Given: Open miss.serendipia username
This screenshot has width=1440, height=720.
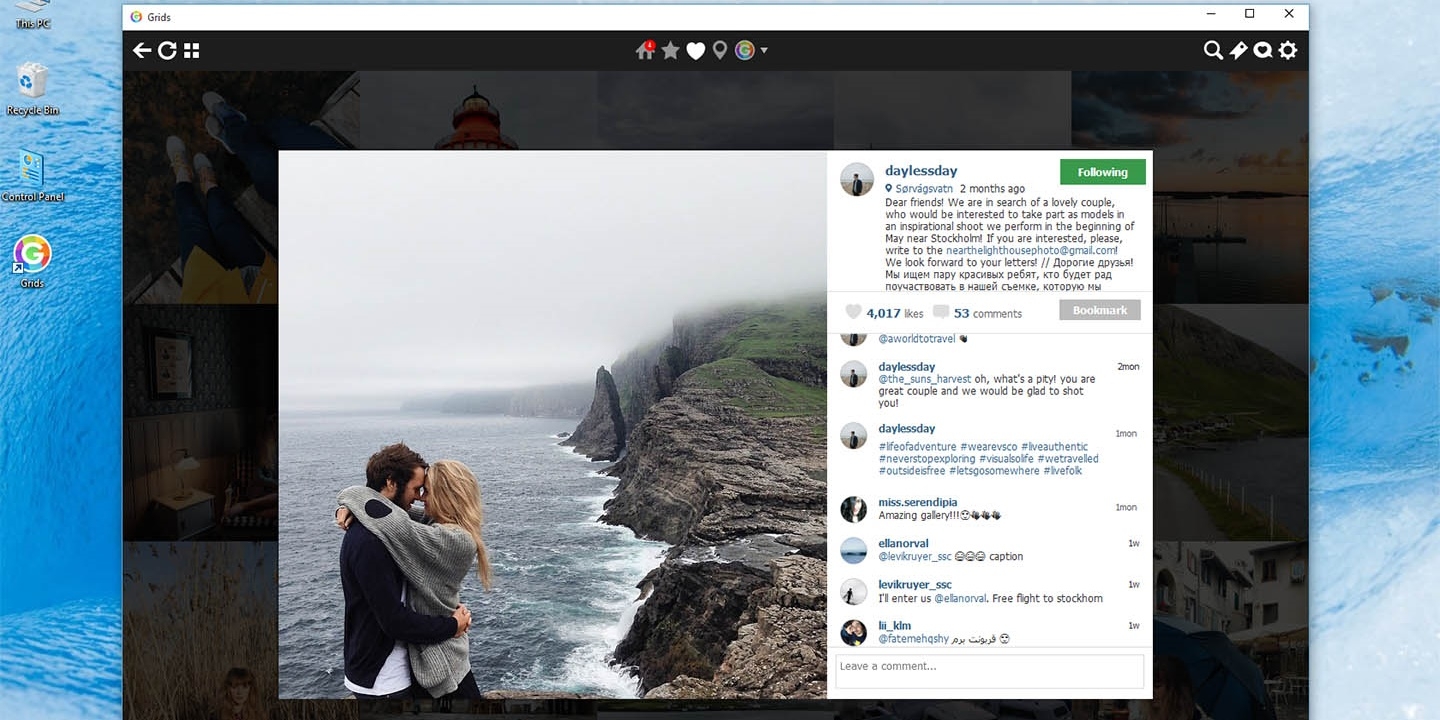Looking at the screenshot, I should tap(918, 502).
